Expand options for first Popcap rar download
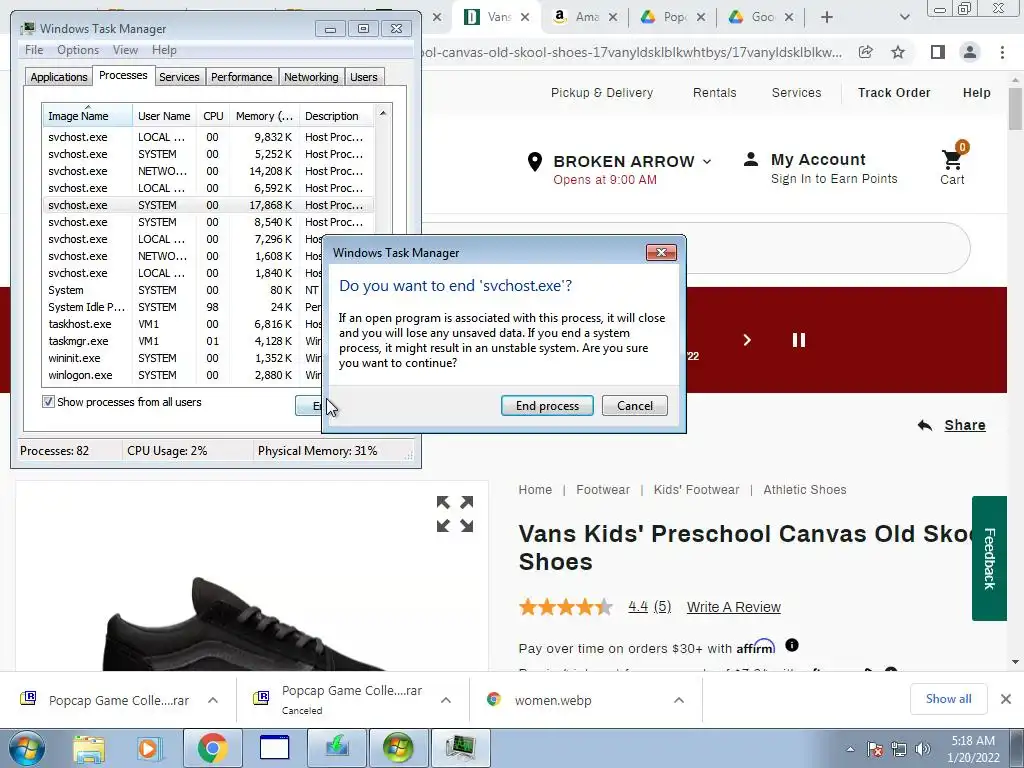The width and height of the screenshot is (1024, 768). (x=213, y=700)
